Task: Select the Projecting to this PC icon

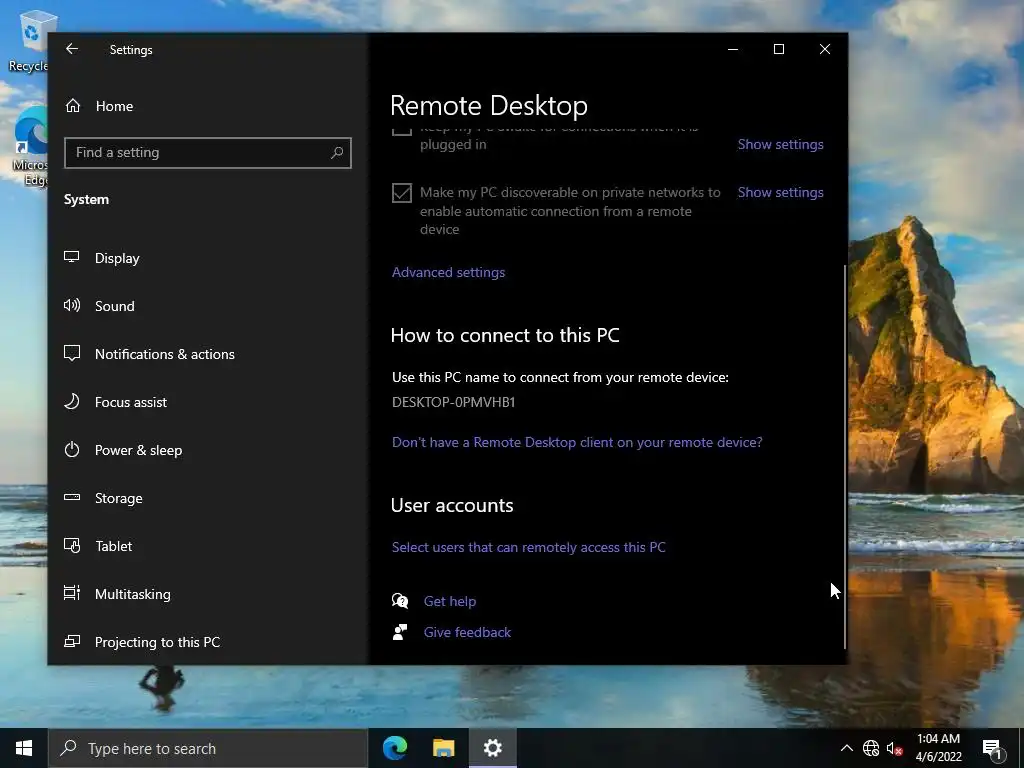Action: (72, 641)
